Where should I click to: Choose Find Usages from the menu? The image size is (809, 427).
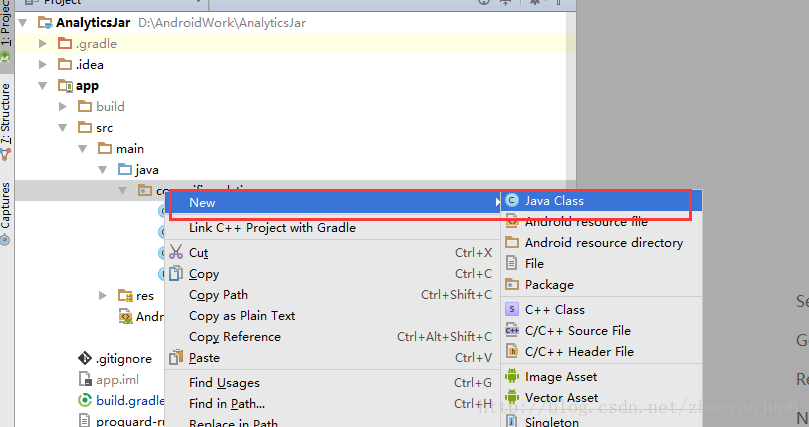coord(333,383)
